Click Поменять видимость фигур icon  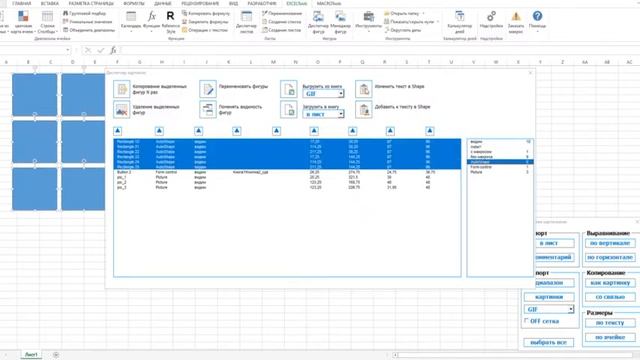[x=208, y=110]
